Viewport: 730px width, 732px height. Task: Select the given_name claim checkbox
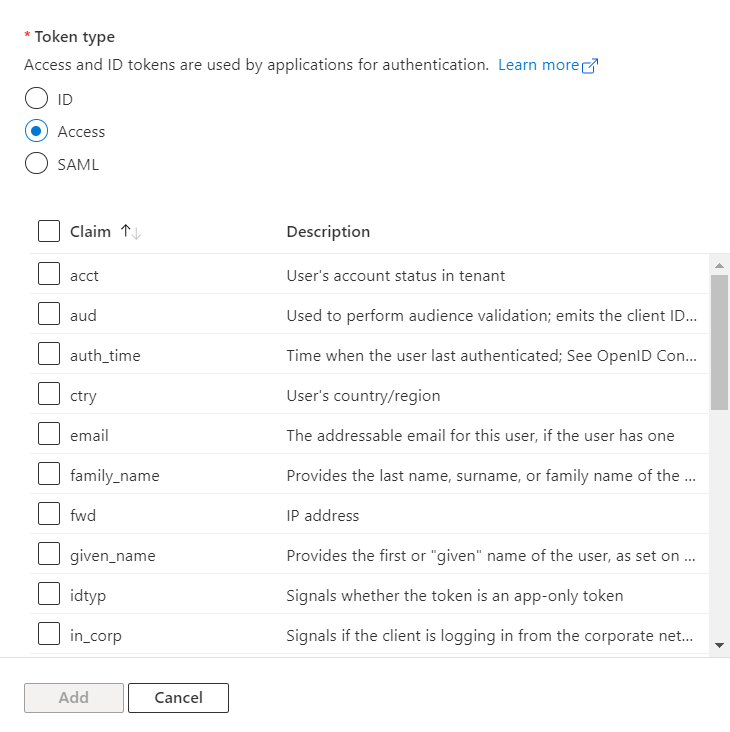click(x=49, y=554)
